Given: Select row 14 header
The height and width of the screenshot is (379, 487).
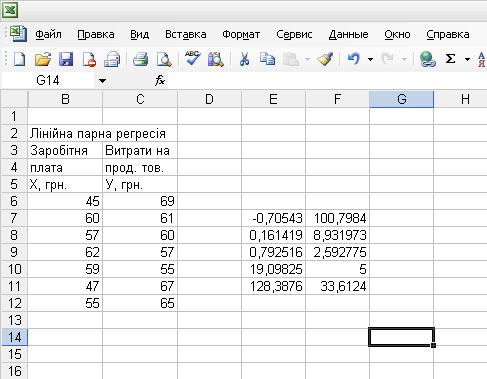Looking at the screenshot, I should (x=14, y=337).
